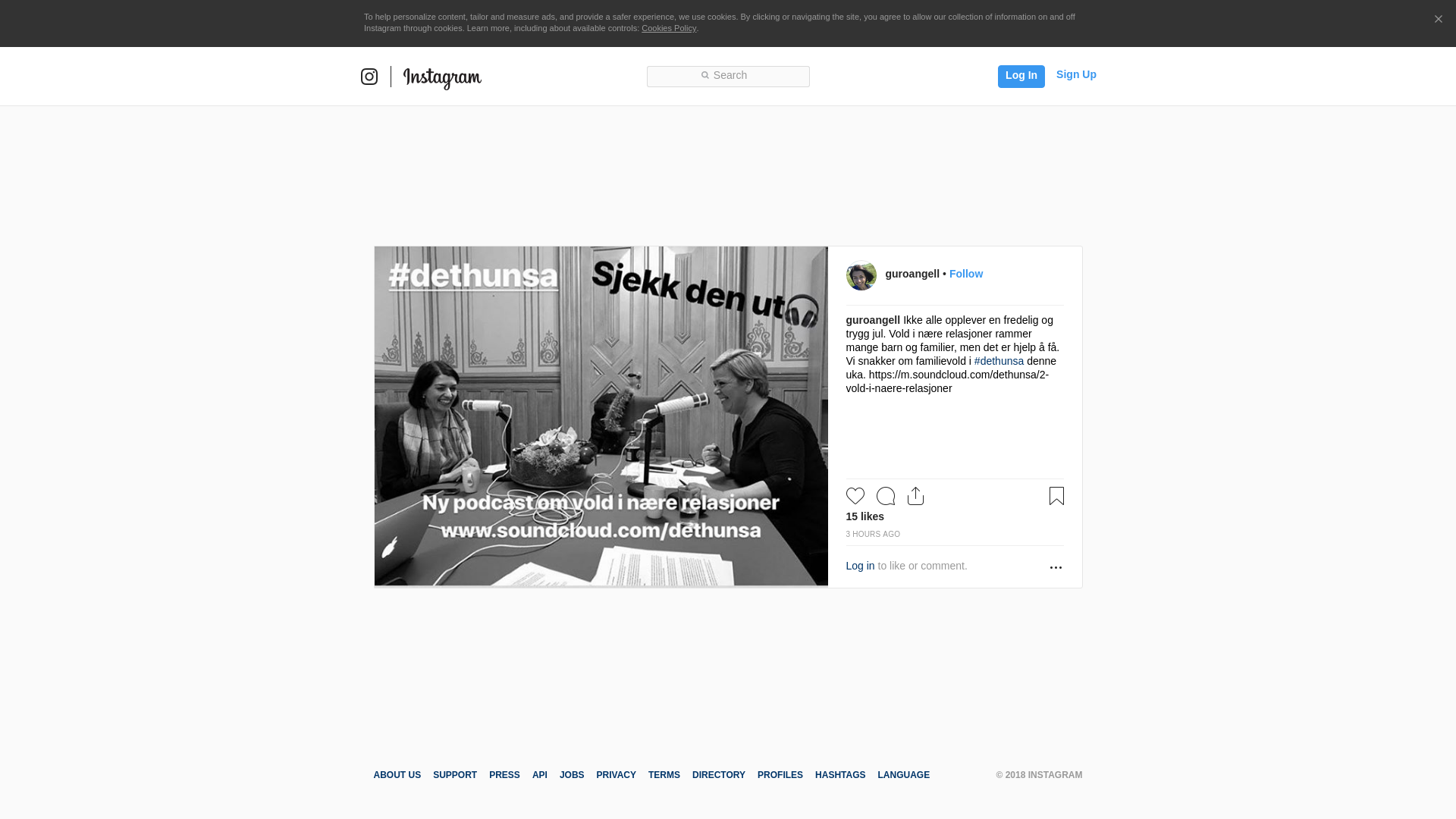Click the Instagram wordmark logo

point(442,78)
